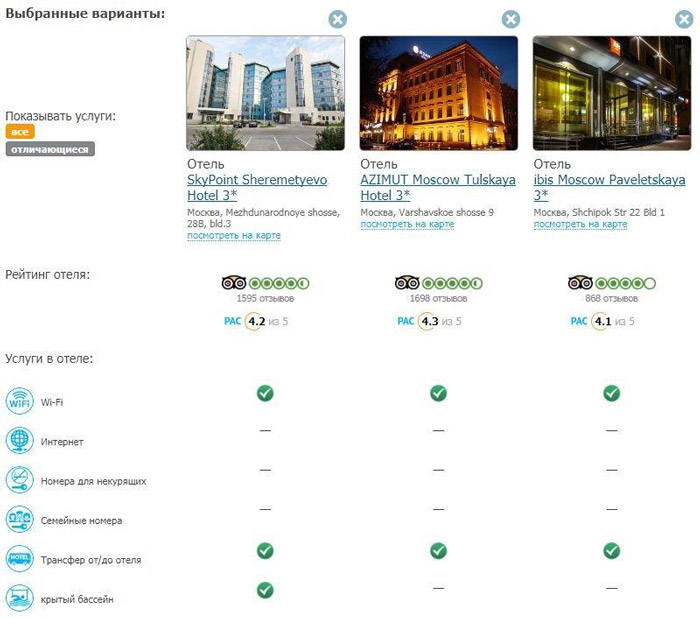Click TripAdvisor owl icon for ibis
700x619 pixels.
pyautogui.click(x=580, y=283)
